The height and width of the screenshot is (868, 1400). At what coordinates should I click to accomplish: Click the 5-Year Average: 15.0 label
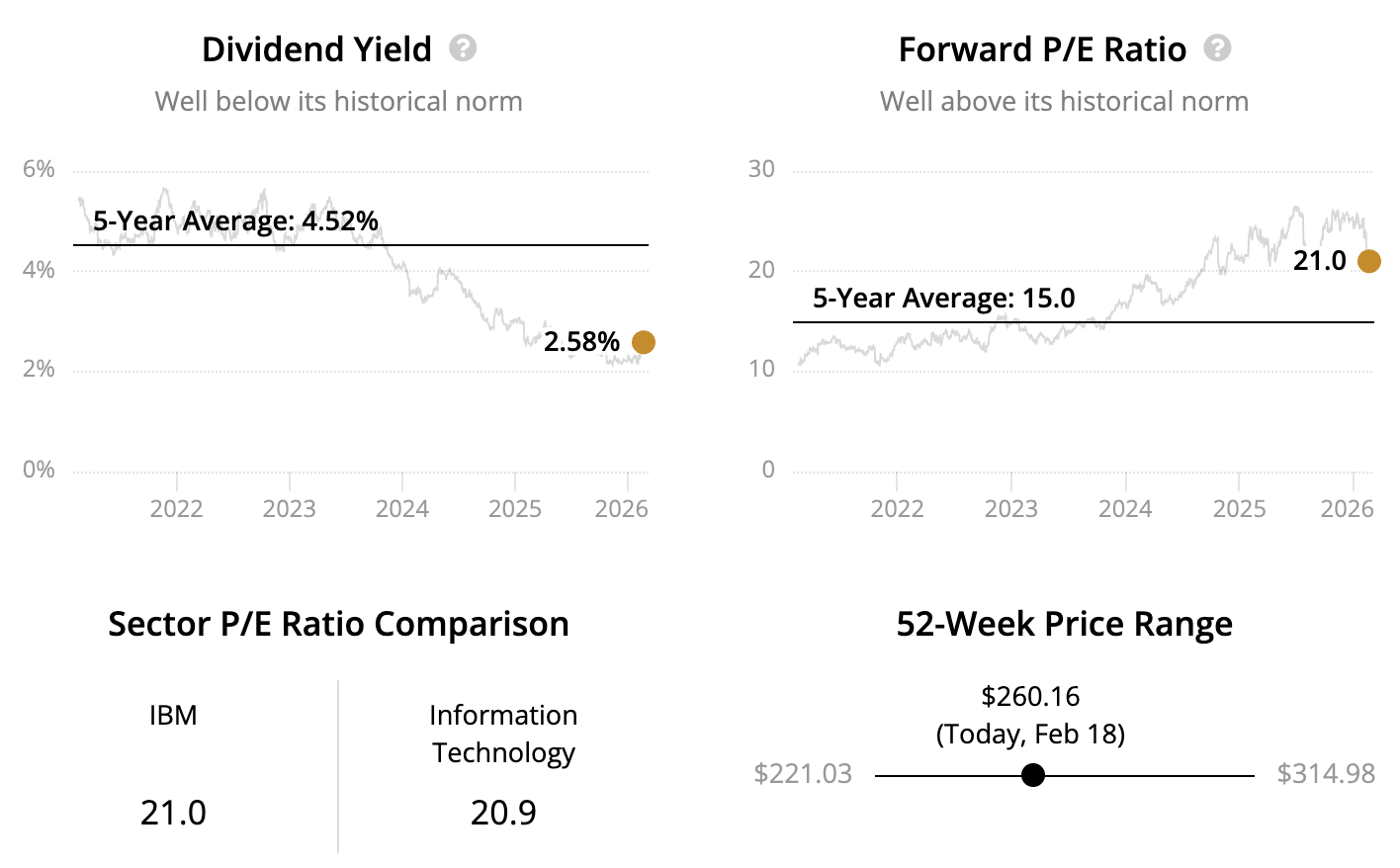pos(943,298)
